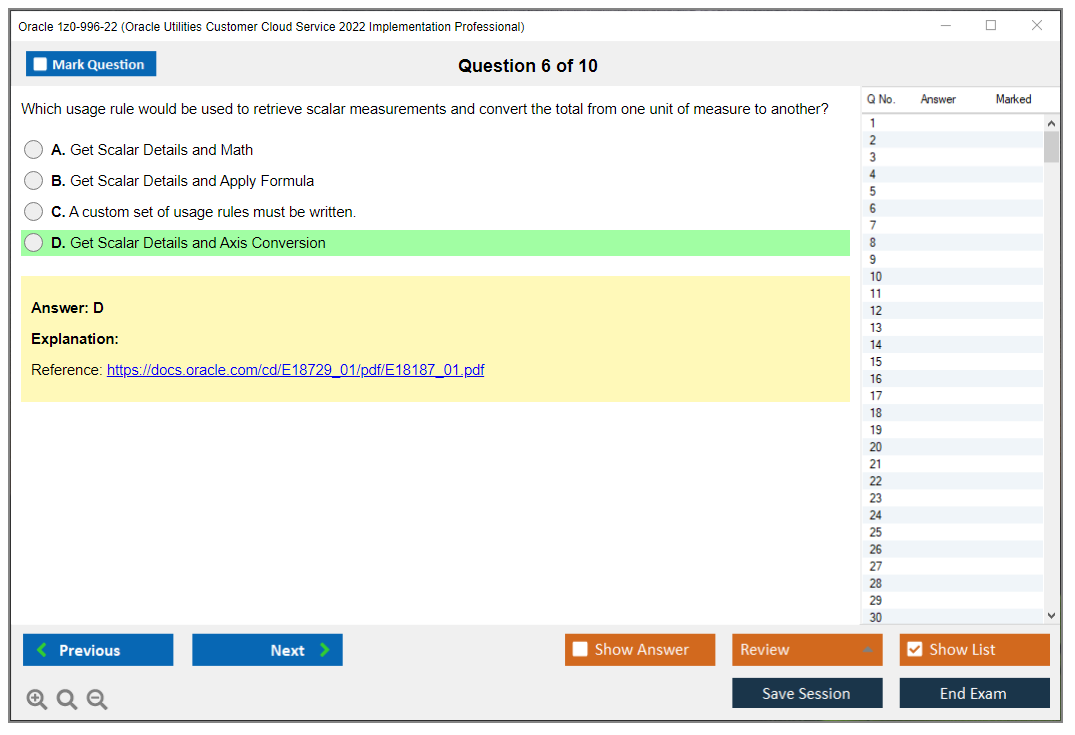Click the scroll-down arrow on question list
1075x735 pixels.
tap(1051, 615)
